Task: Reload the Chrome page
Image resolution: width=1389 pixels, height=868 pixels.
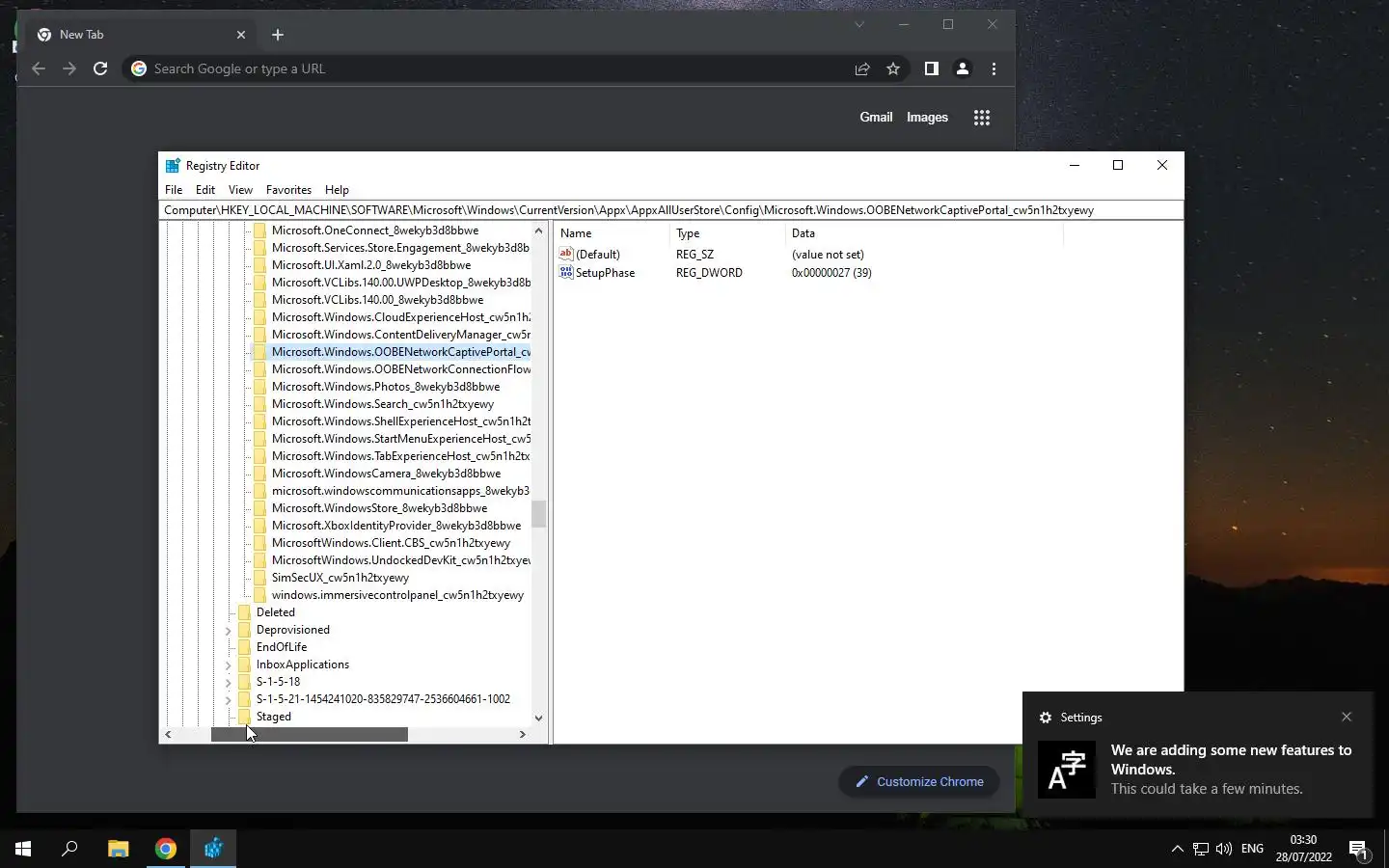Action: 100,68
